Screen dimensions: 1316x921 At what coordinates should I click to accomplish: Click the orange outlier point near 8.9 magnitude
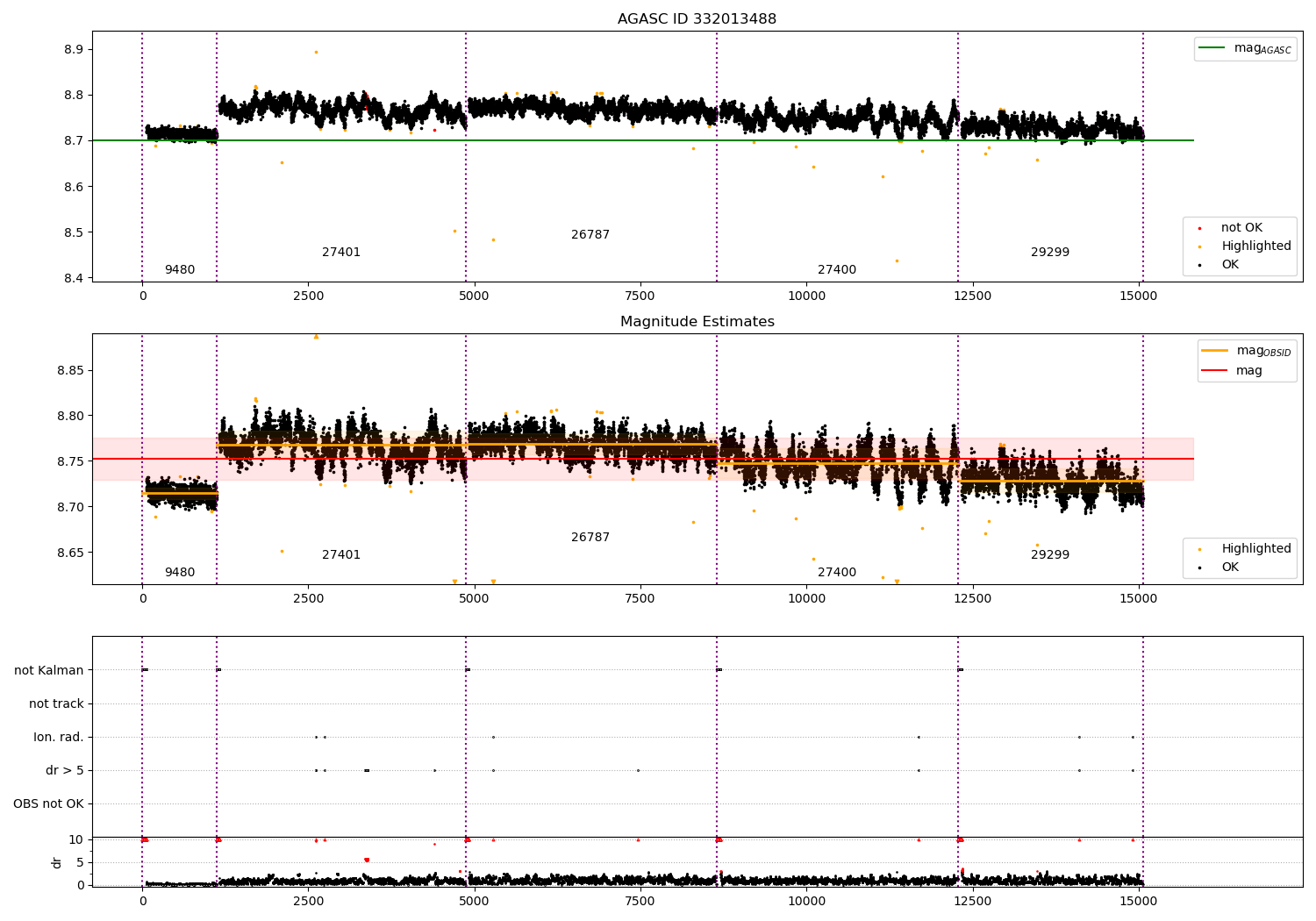pyautogui.click(x=316, y=52)
